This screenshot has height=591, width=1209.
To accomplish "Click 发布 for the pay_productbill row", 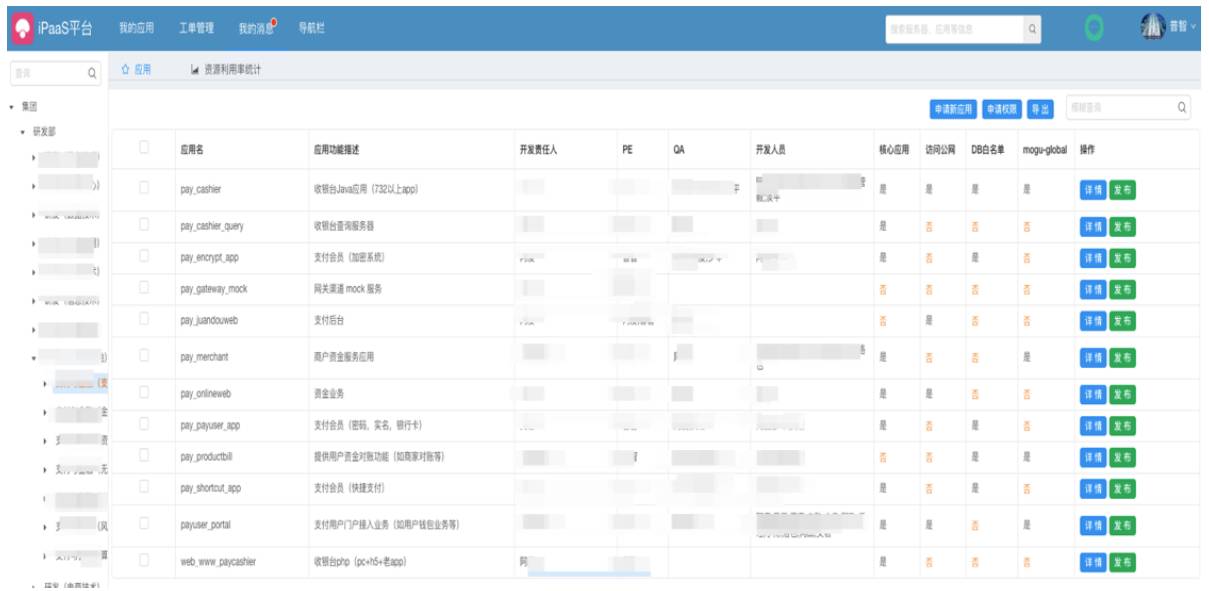I will tap(1122, 458).
